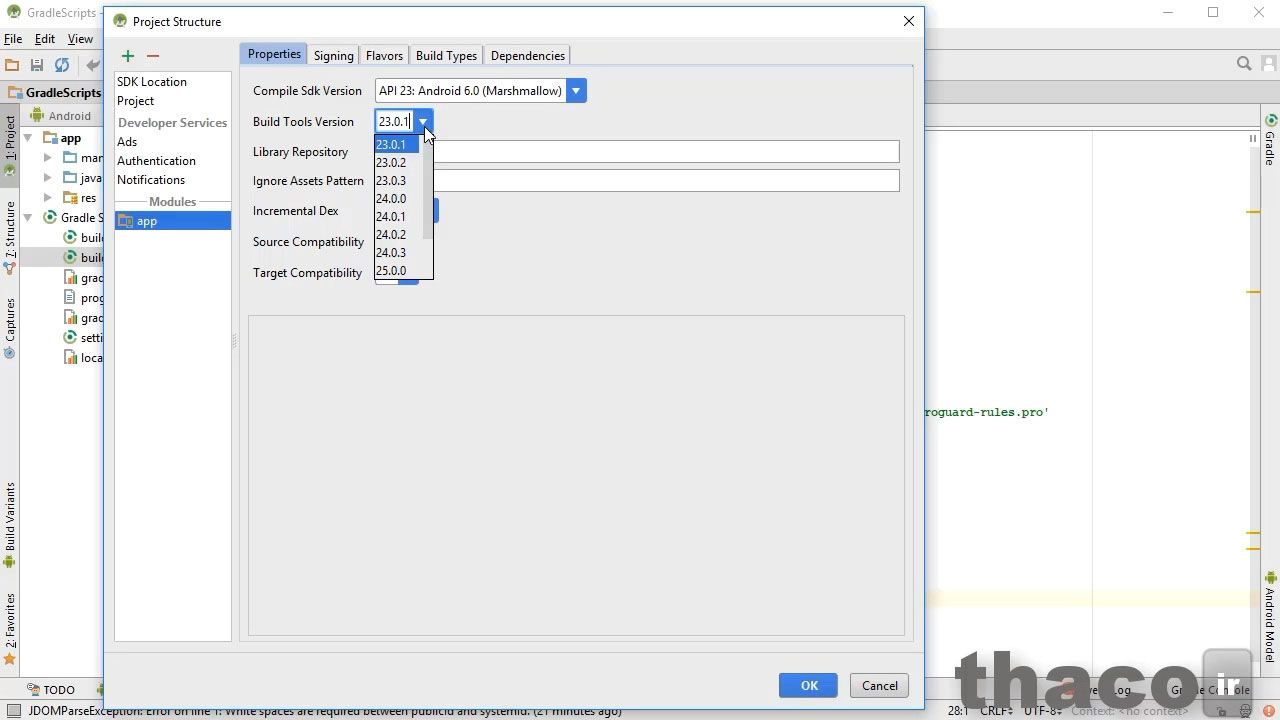Click the Open folder toolbar icon in main window
1280x720 pixels.
point(12,65)
